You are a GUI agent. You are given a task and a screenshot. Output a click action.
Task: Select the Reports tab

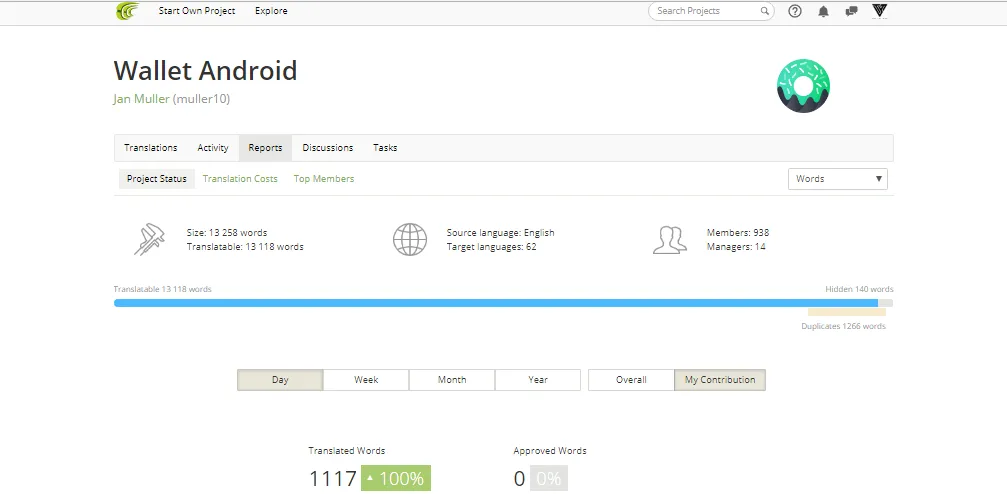tap(265, 148)
